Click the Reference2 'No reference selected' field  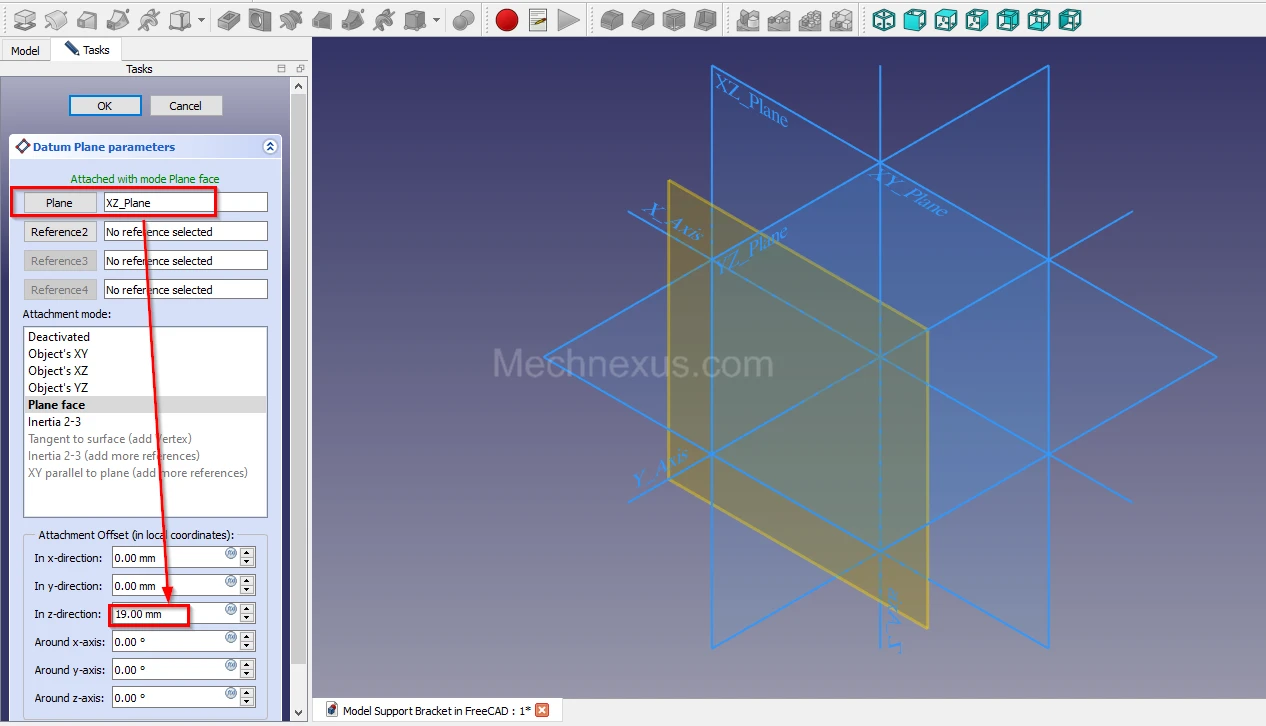186,232
